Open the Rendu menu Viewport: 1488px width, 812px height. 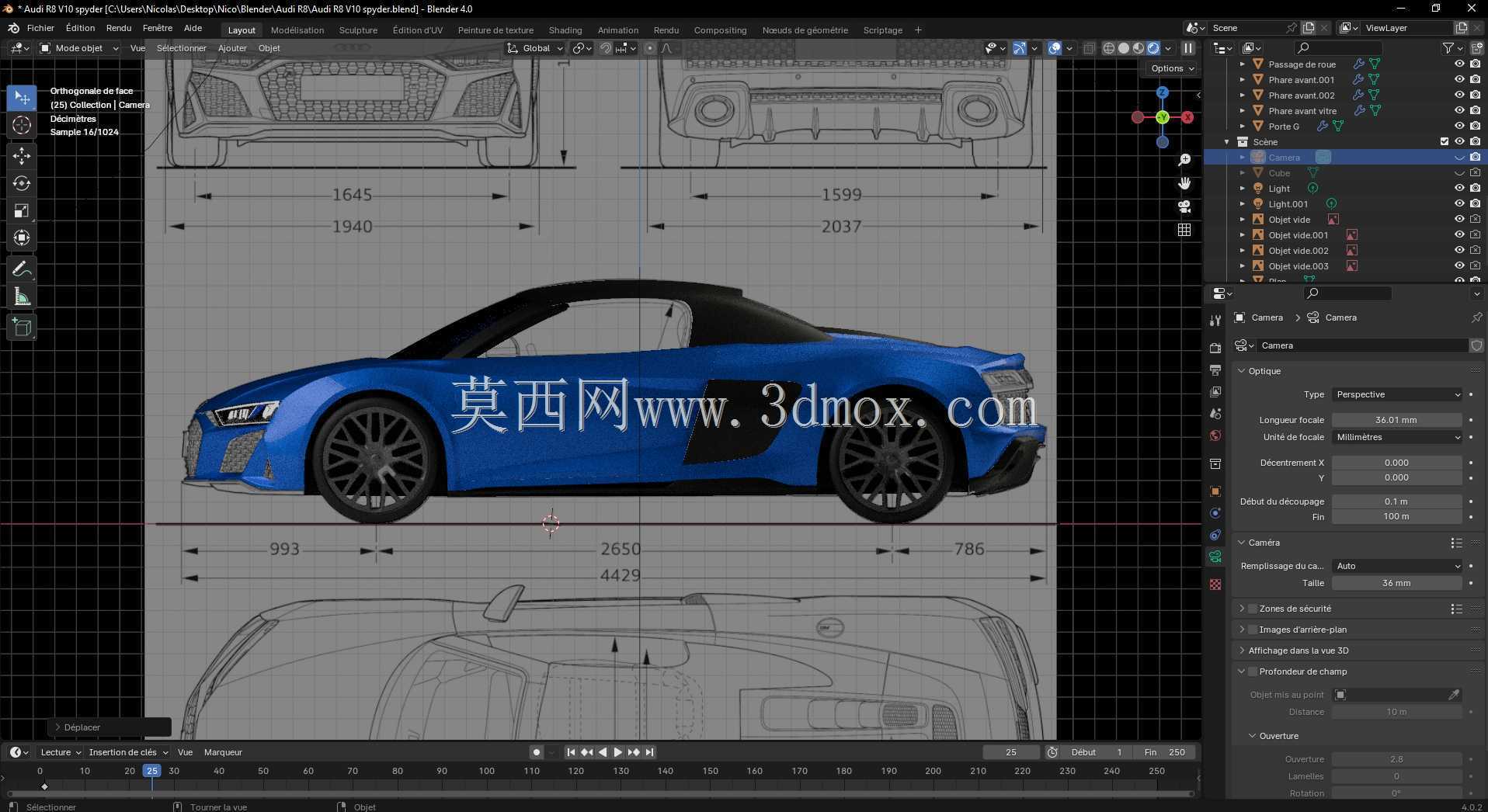coord(119,28)
